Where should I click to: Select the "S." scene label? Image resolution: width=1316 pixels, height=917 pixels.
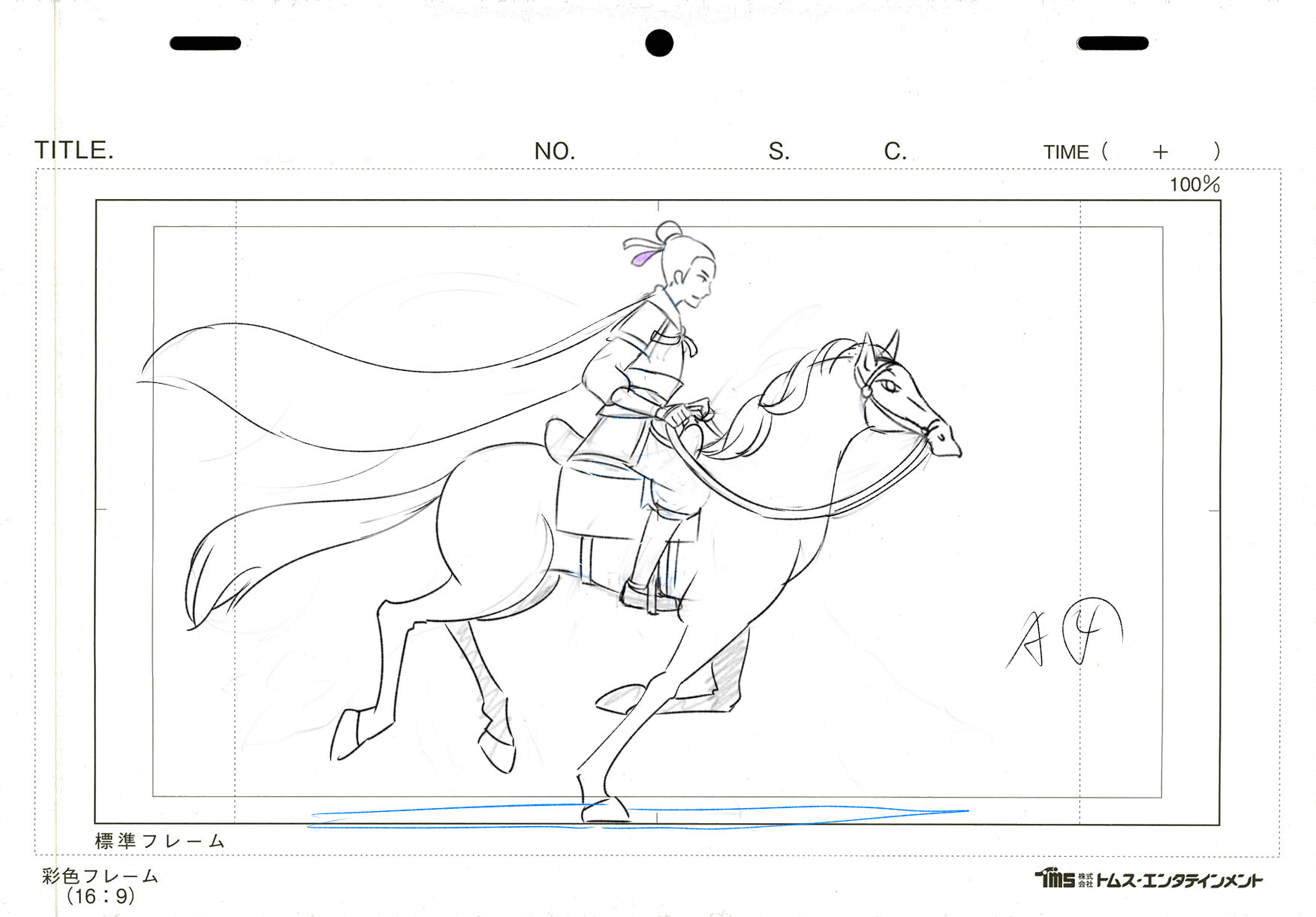(x=778, y=152)
